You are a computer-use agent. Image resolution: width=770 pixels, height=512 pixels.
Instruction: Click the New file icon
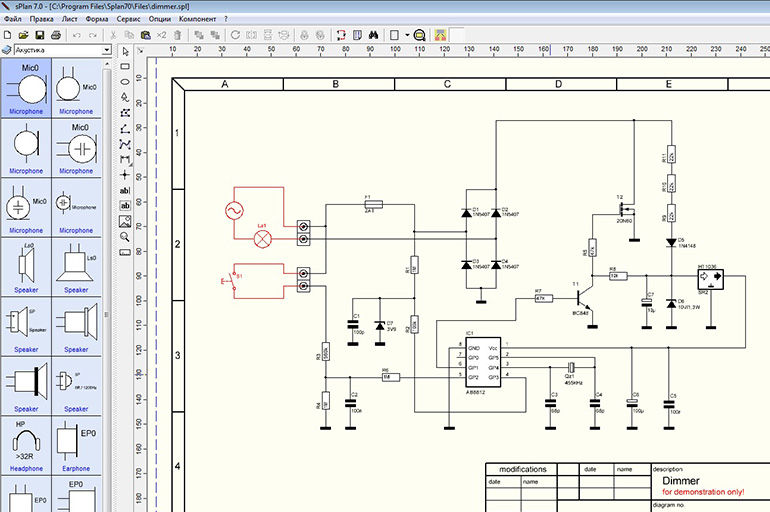point(7,35)
